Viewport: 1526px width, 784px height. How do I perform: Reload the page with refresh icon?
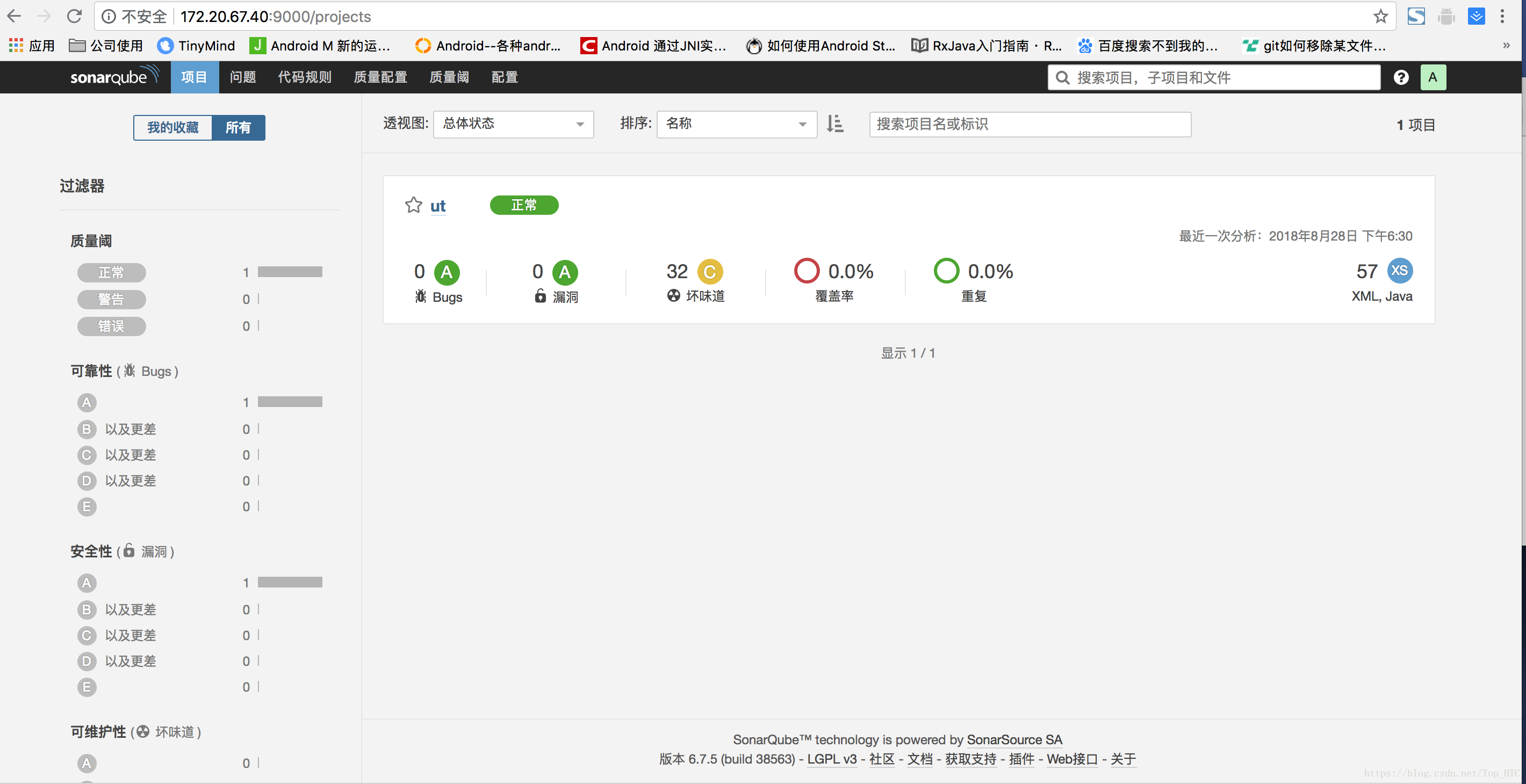click(74, 16)
